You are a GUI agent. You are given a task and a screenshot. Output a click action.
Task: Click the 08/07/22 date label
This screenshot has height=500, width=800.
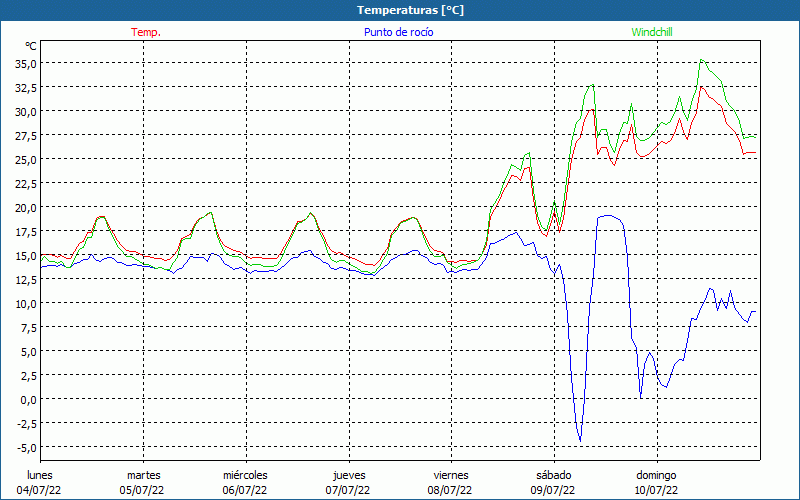pos(450,490)
